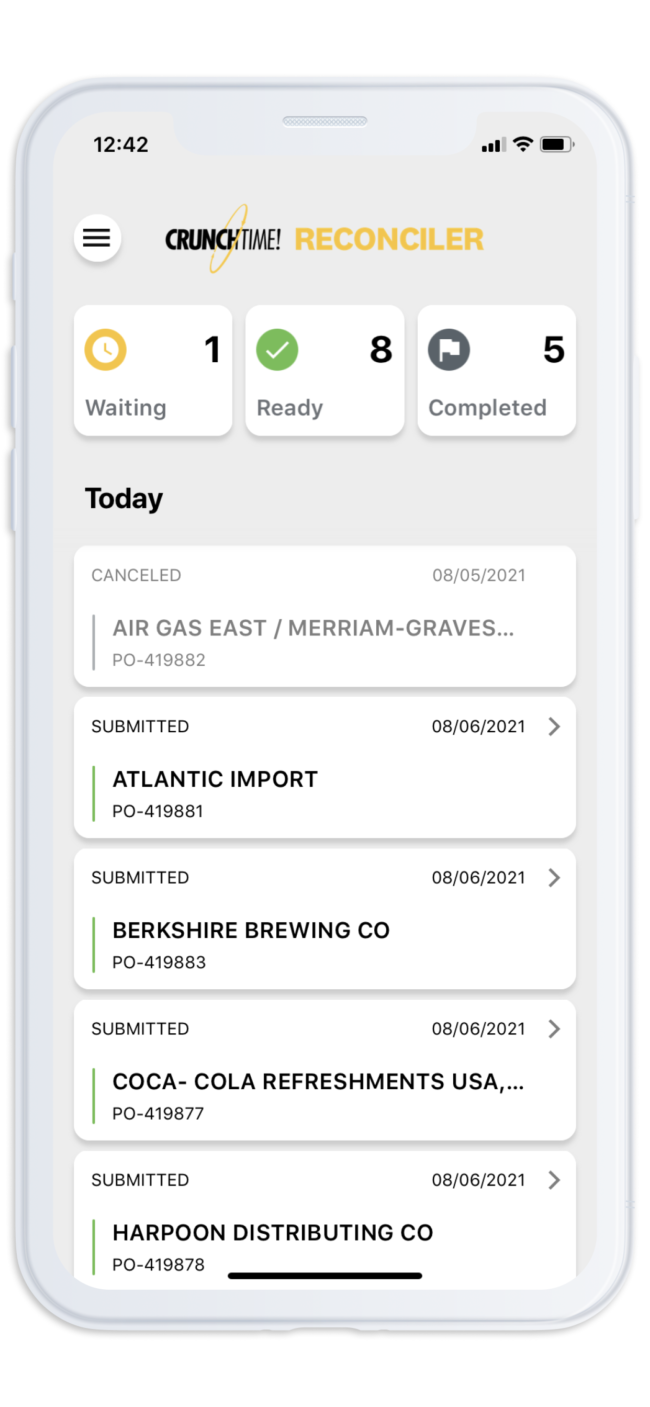The image size is (650, 1407).
Task: Open the canceled Air Gas East order
Action: 325,616
